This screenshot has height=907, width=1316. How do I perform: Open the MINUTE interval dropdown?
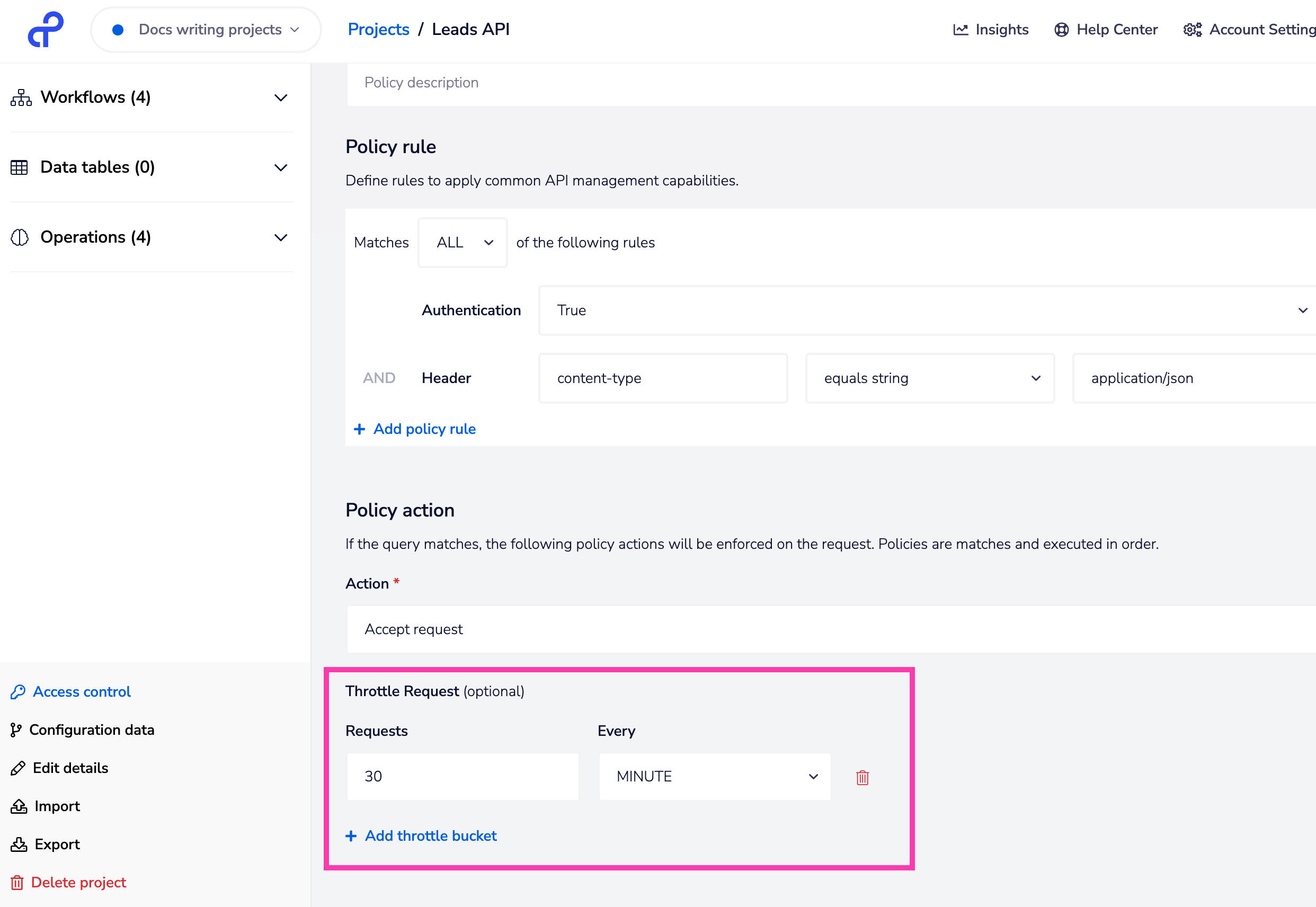(x=714, y=776)
